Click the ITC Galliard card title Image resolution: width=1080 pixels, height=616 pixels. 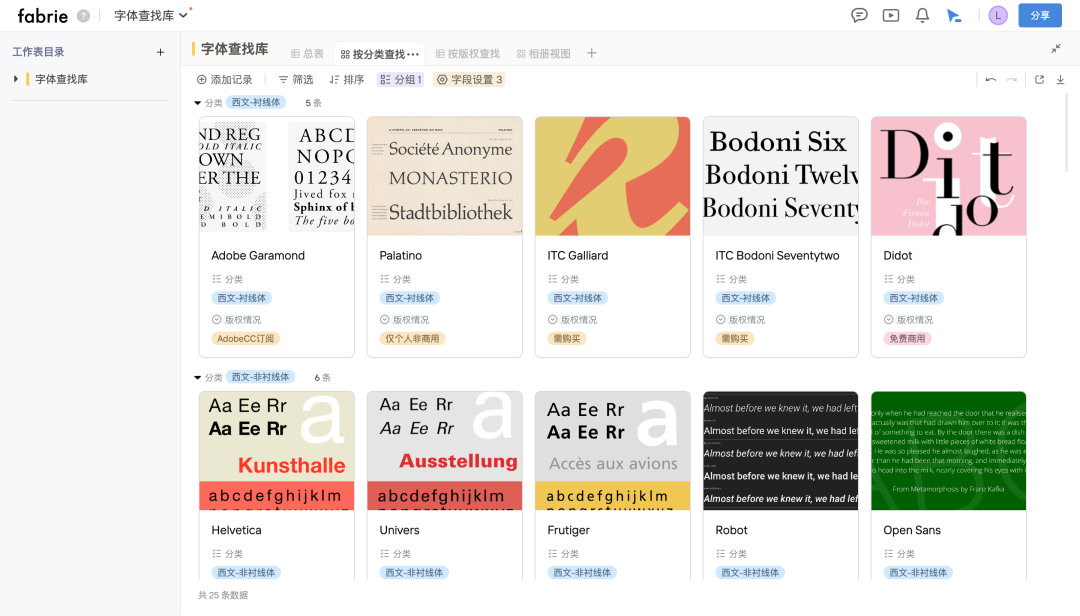tap(578, 256)
